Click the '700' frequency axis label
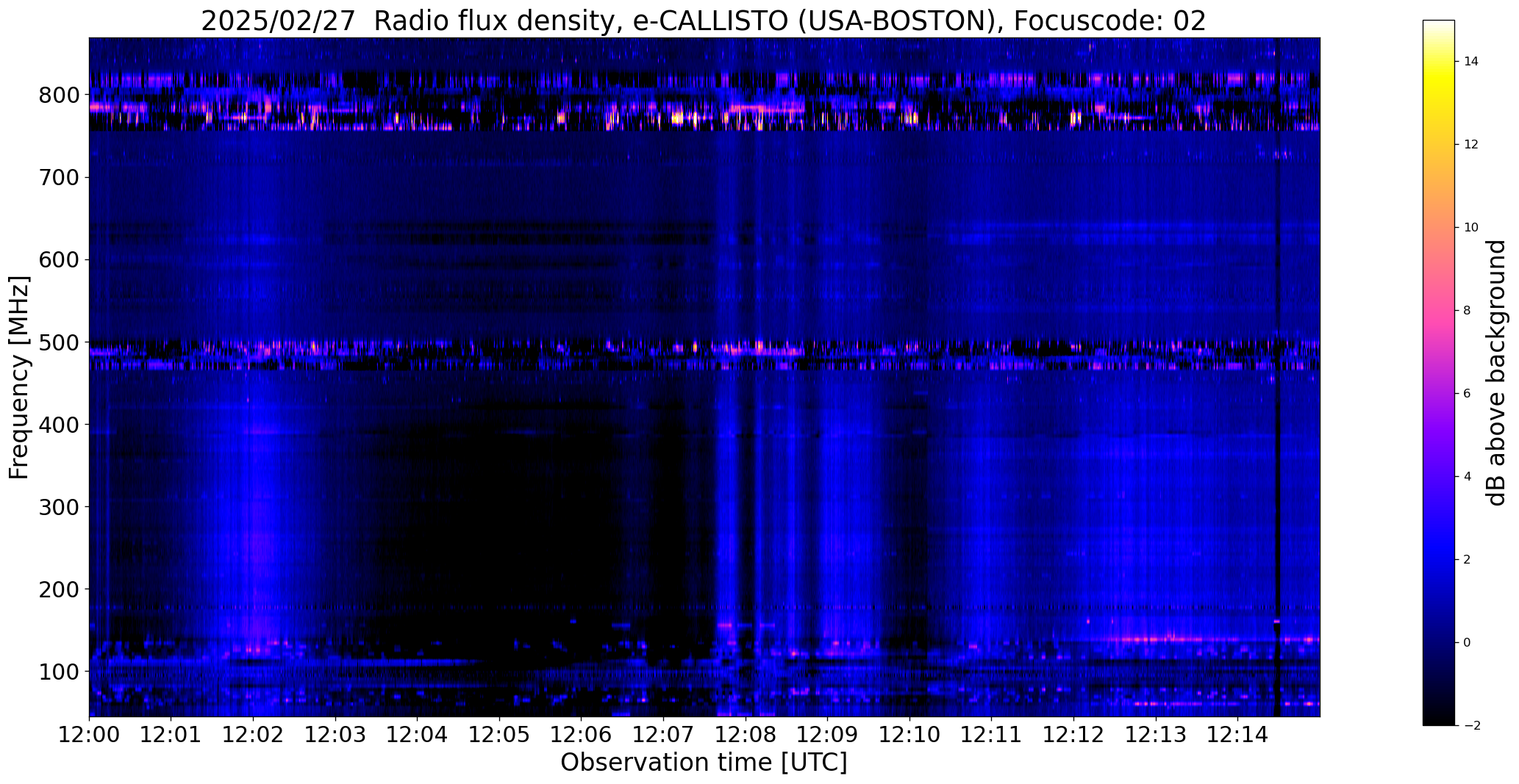 pyautogui.click(x=60, y=178)
